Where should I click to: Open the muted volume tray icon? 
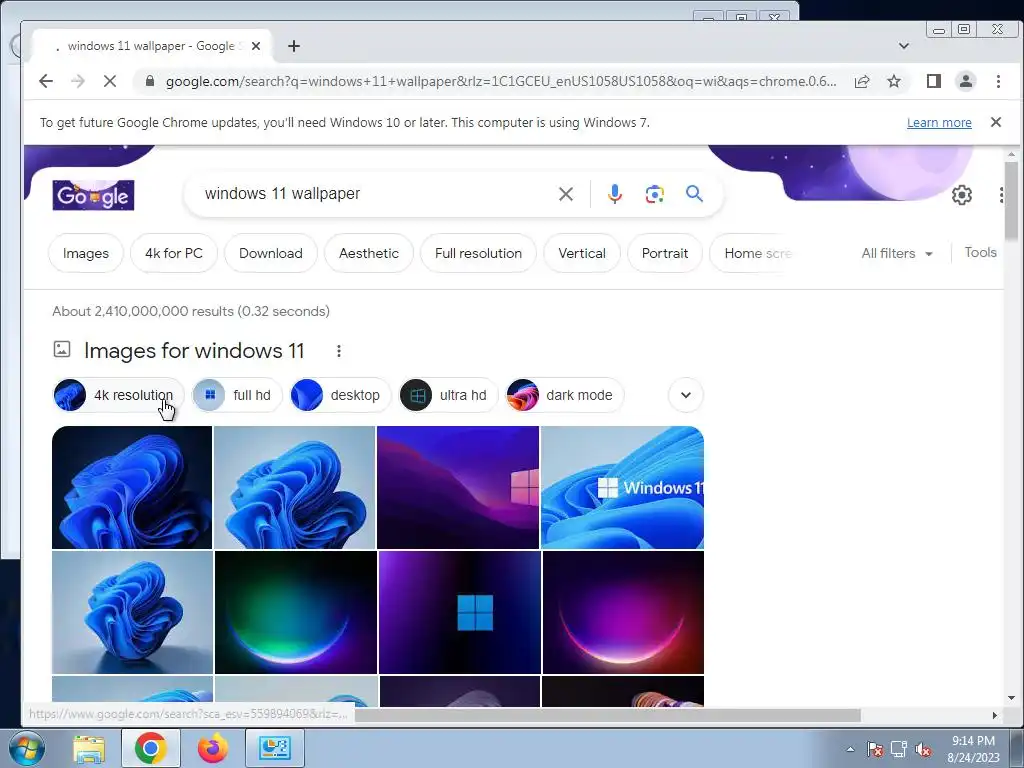click(x=923, y=749)
